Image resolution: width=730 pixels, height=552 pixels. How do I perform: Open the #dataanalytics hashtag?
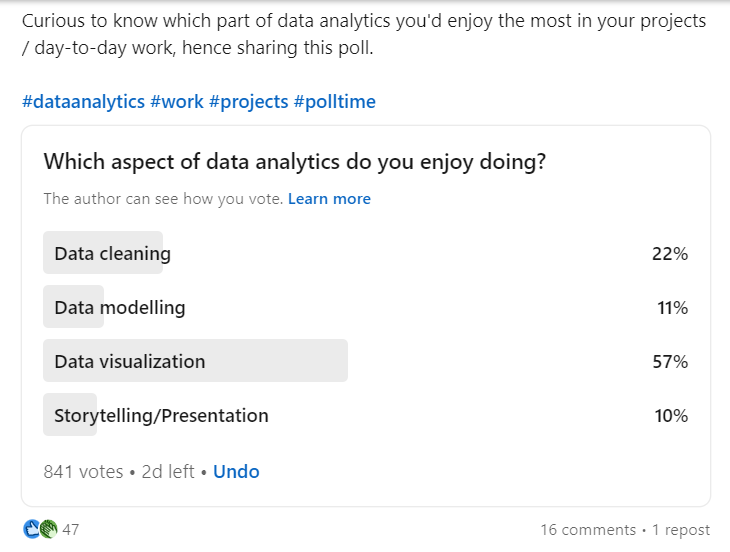pos(83,102)
